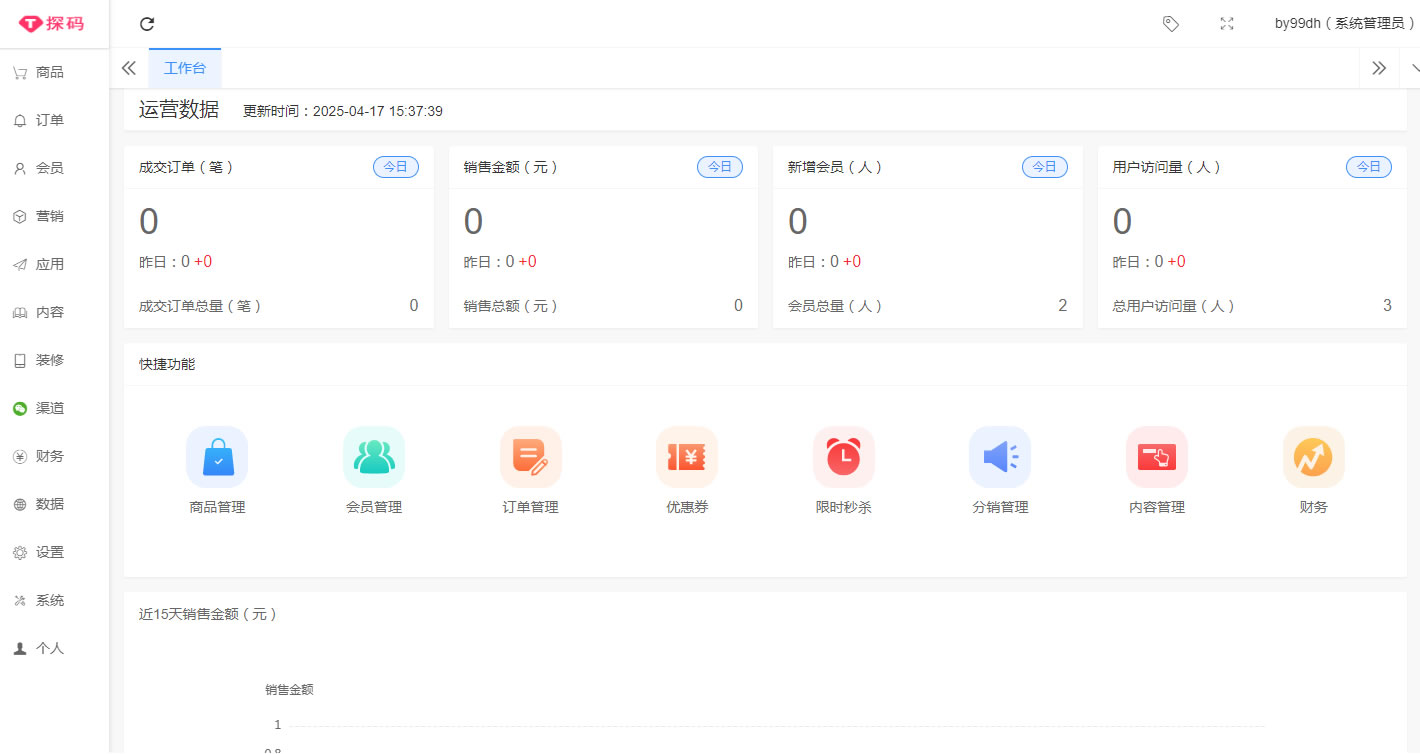Click the 财务 yen icon in sidebar

coord(20,457)
